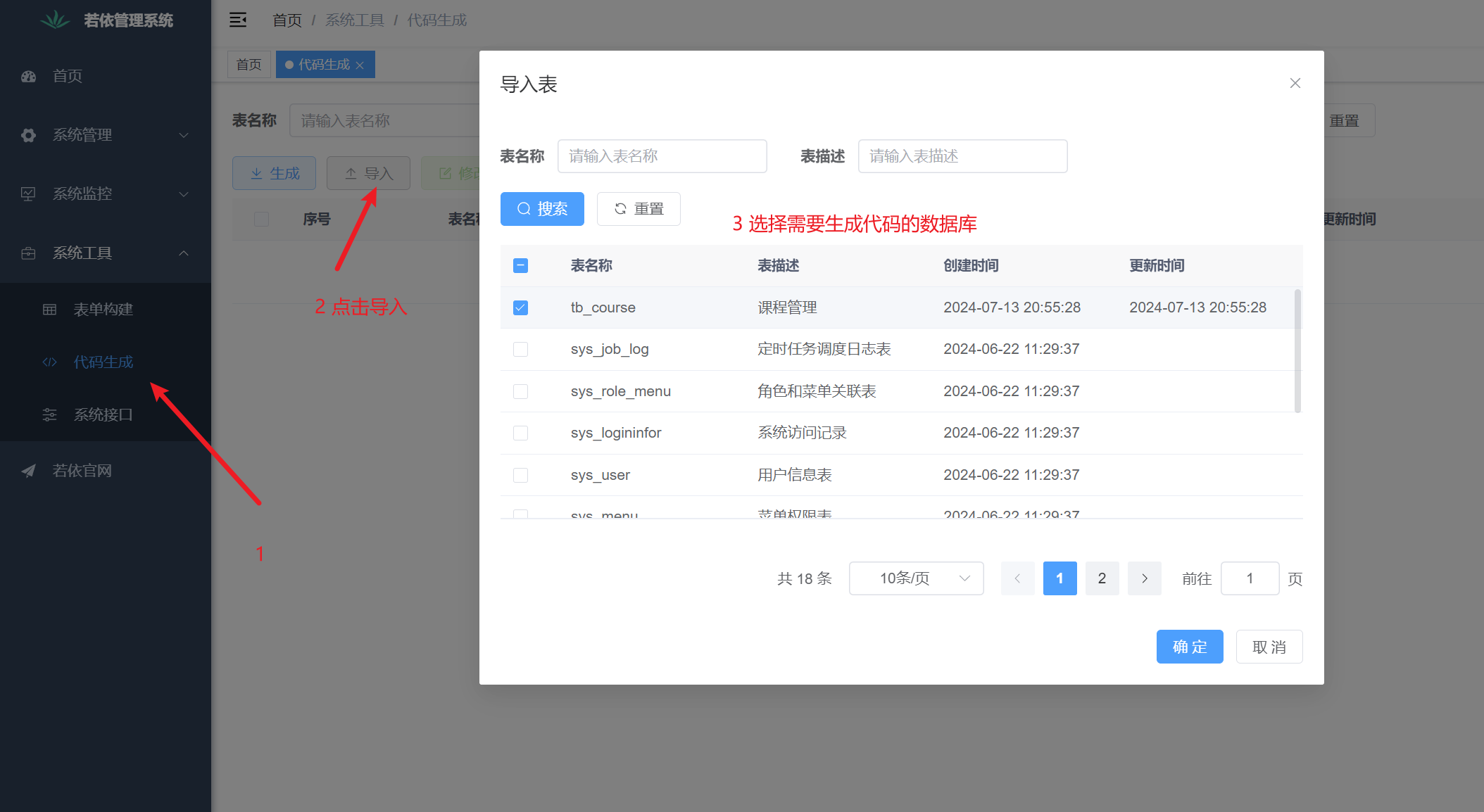Collapse the 系统工具 menu chevron
This screenshot has height=812, width=1484.
(x=184, y=253)
